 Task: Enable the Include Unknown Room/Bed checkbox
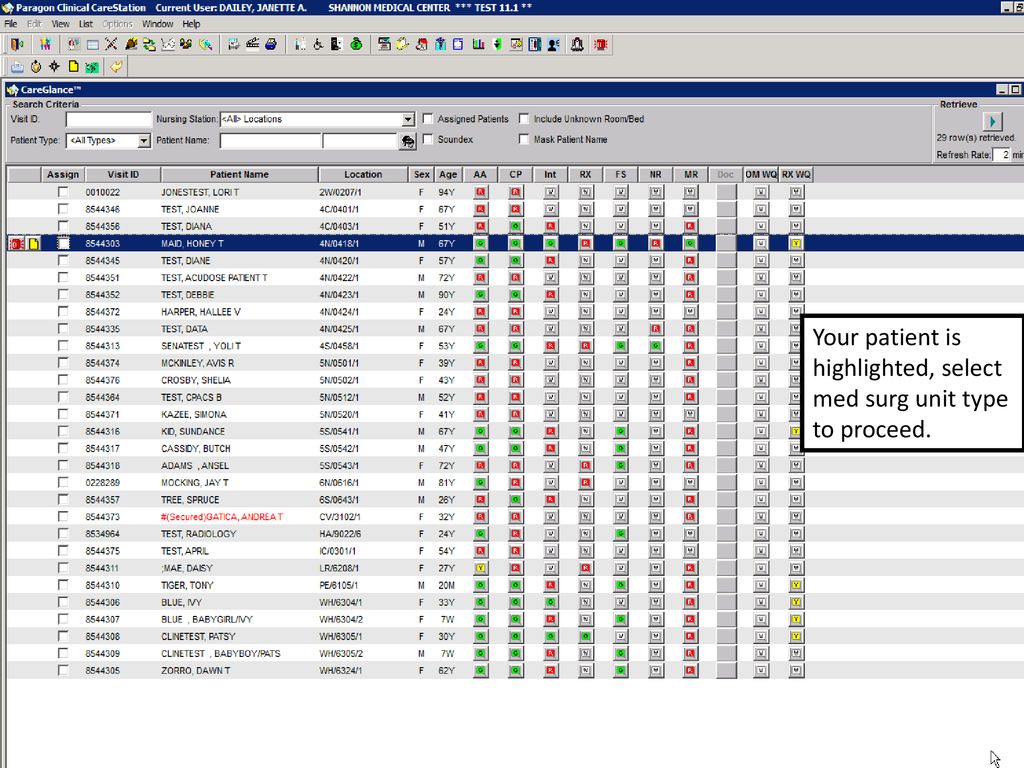click(x=524, y=119)
